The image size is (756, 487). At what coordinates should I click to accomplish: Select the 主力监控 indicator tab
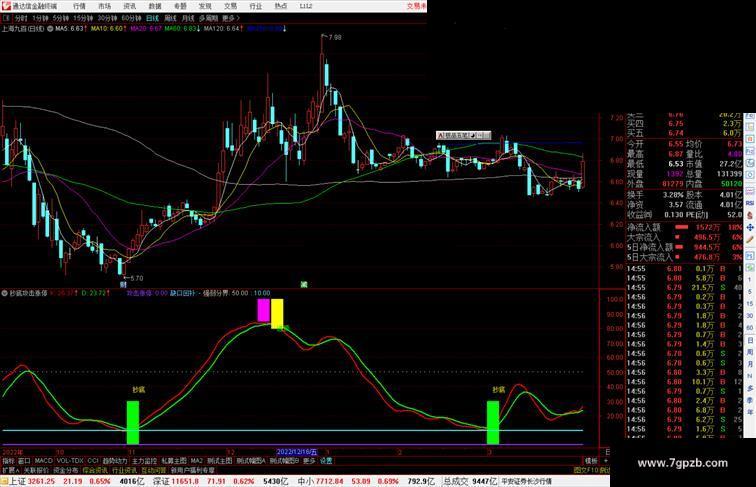[x=144, y=461]
